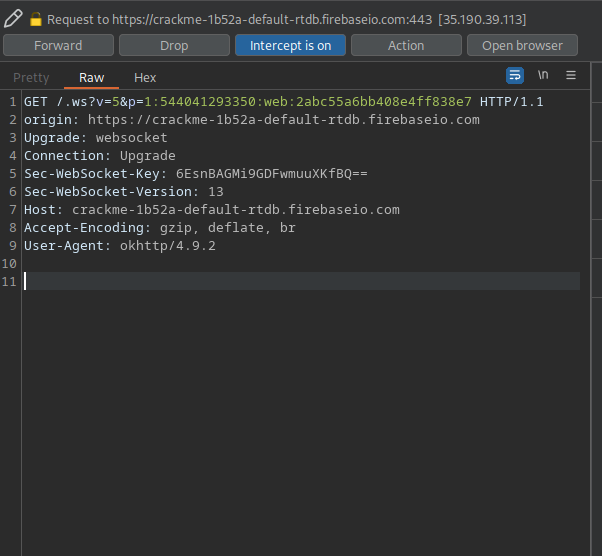Click the GET request line

pos(285,102)
